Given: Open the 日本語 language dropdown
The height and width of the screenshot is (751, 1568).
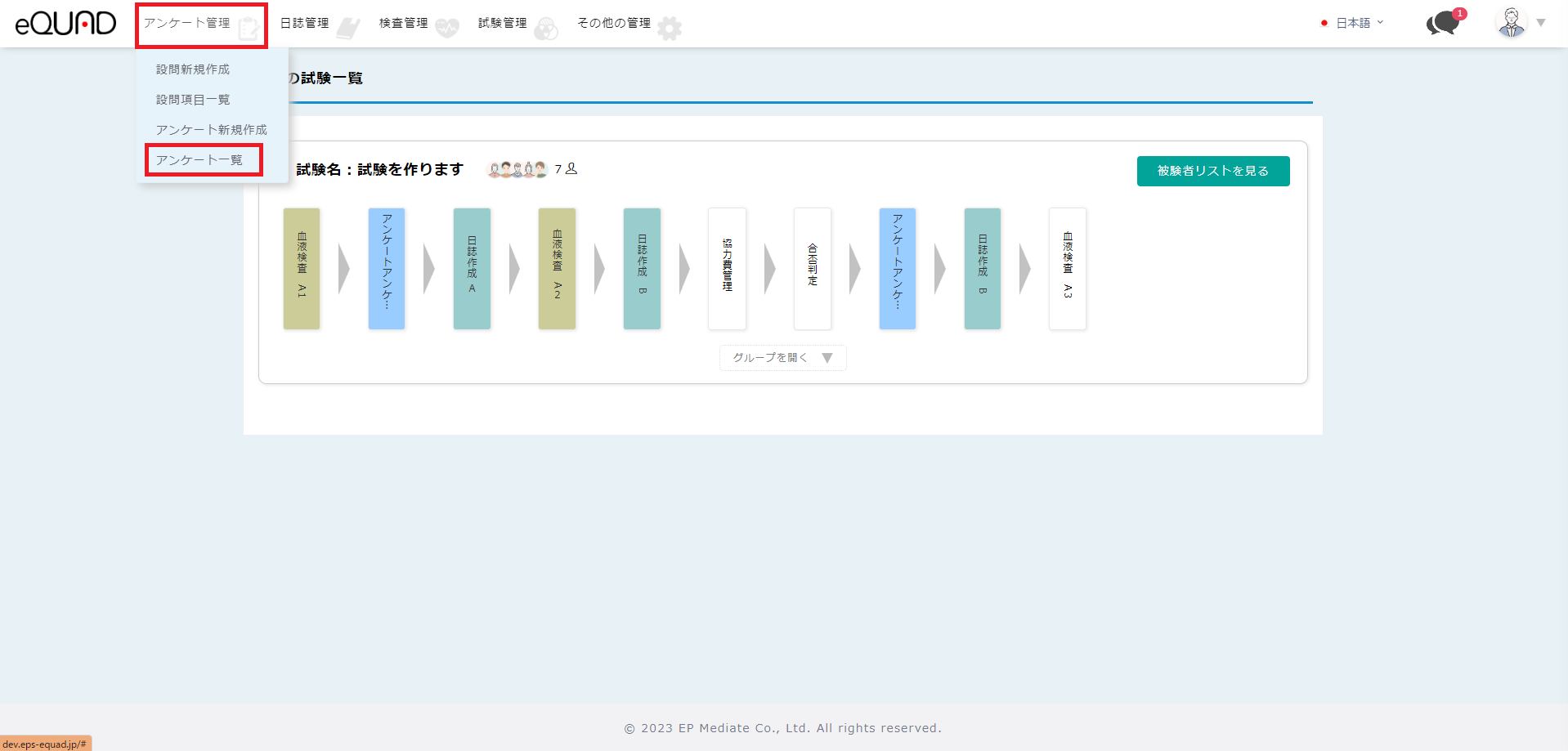Looking at the screenshot, I should [1353, 23].
